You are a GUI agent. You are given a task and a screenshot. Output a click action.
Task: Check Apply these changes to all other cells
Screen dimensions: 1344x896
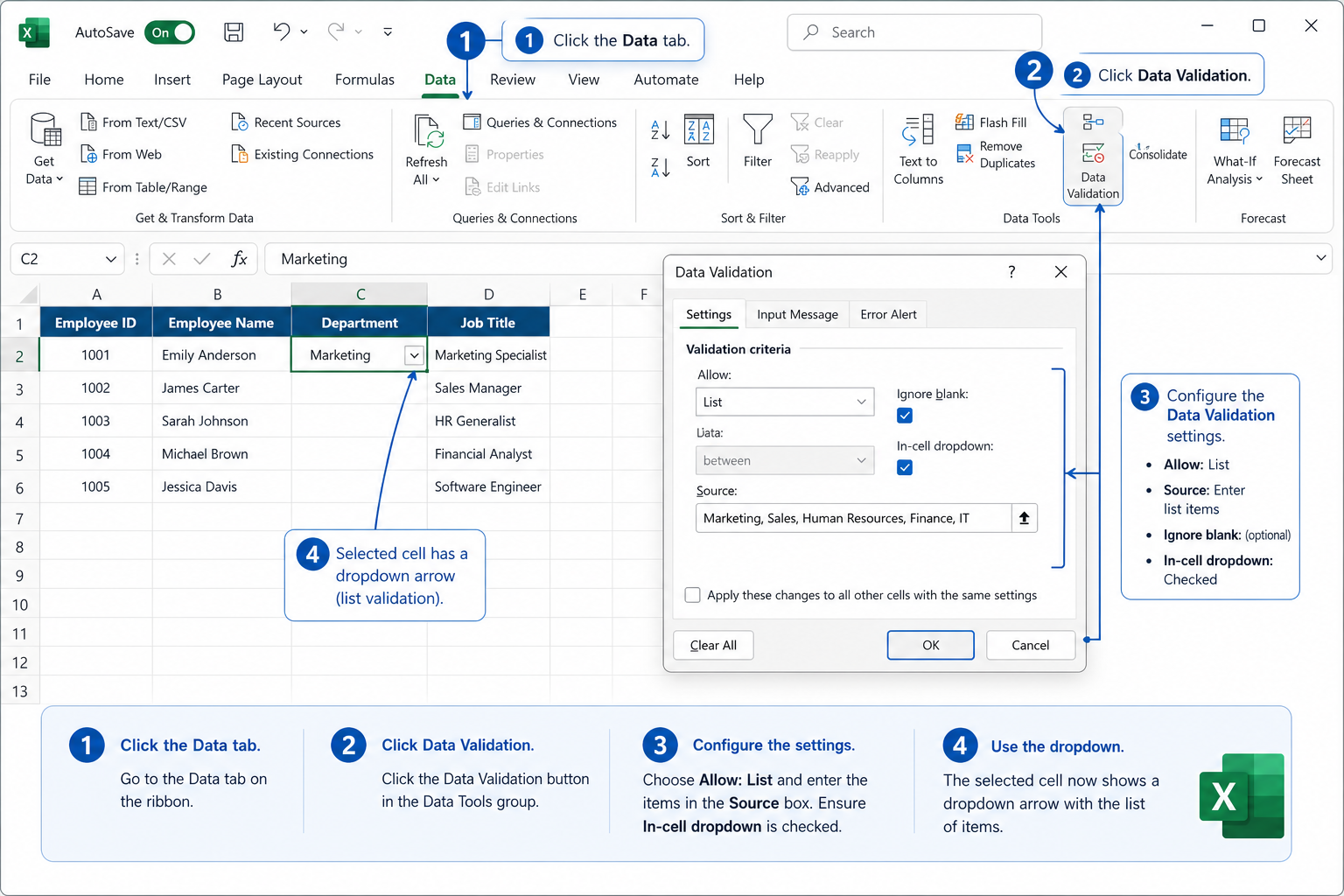point(692,595)
